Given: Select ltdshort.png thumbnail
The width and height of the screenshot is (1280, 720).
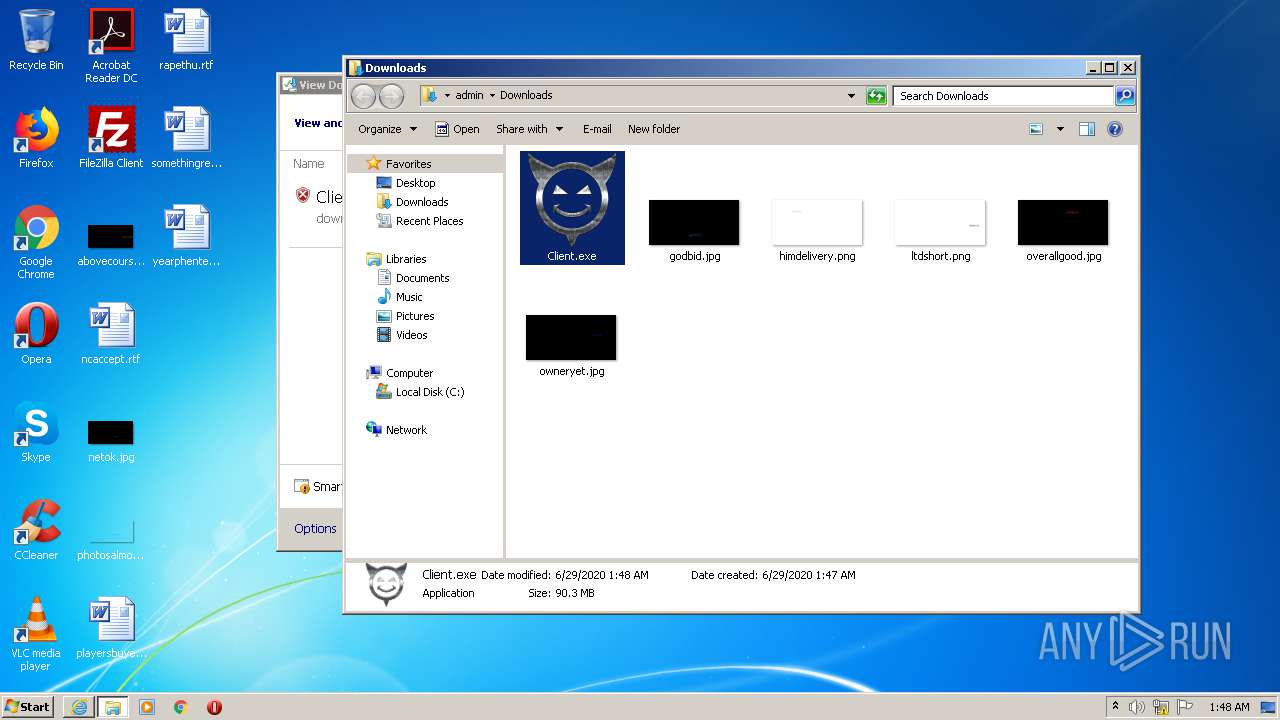Looking at the screenshot, I should (940, 230).
